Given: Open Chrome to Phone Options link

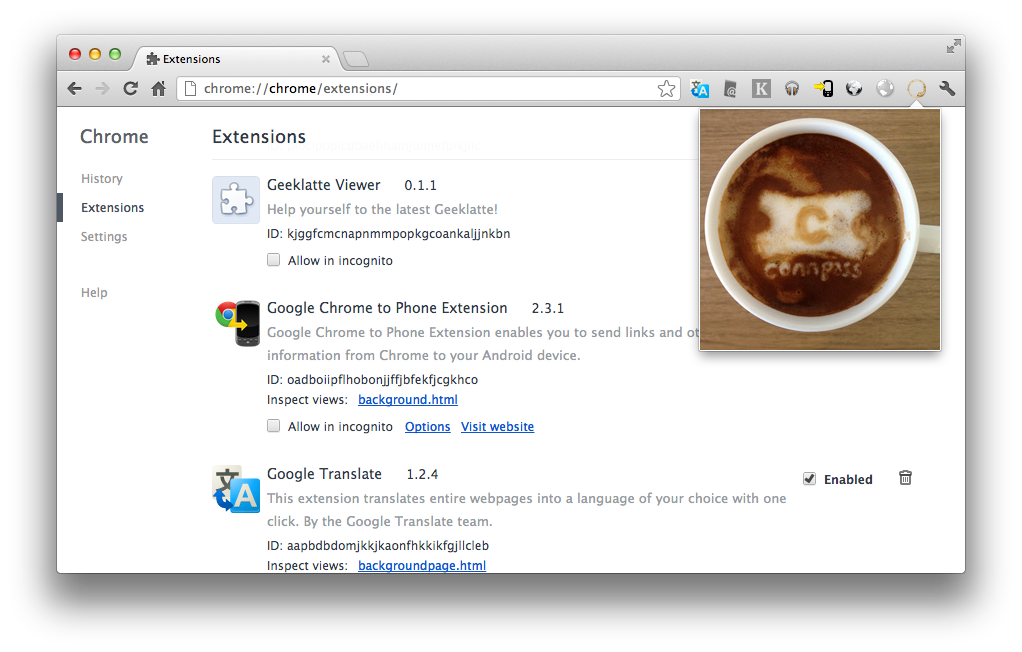Looking at the screenshot, I should coord(428,426).
